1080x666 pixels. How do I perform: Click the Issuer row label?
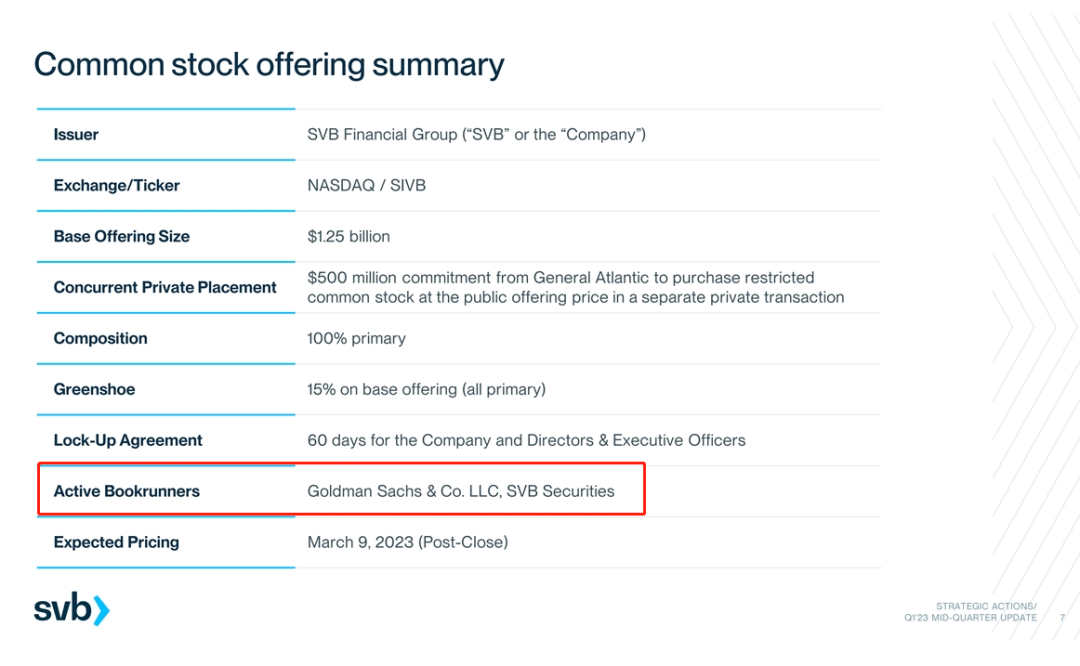click(76, 134)
